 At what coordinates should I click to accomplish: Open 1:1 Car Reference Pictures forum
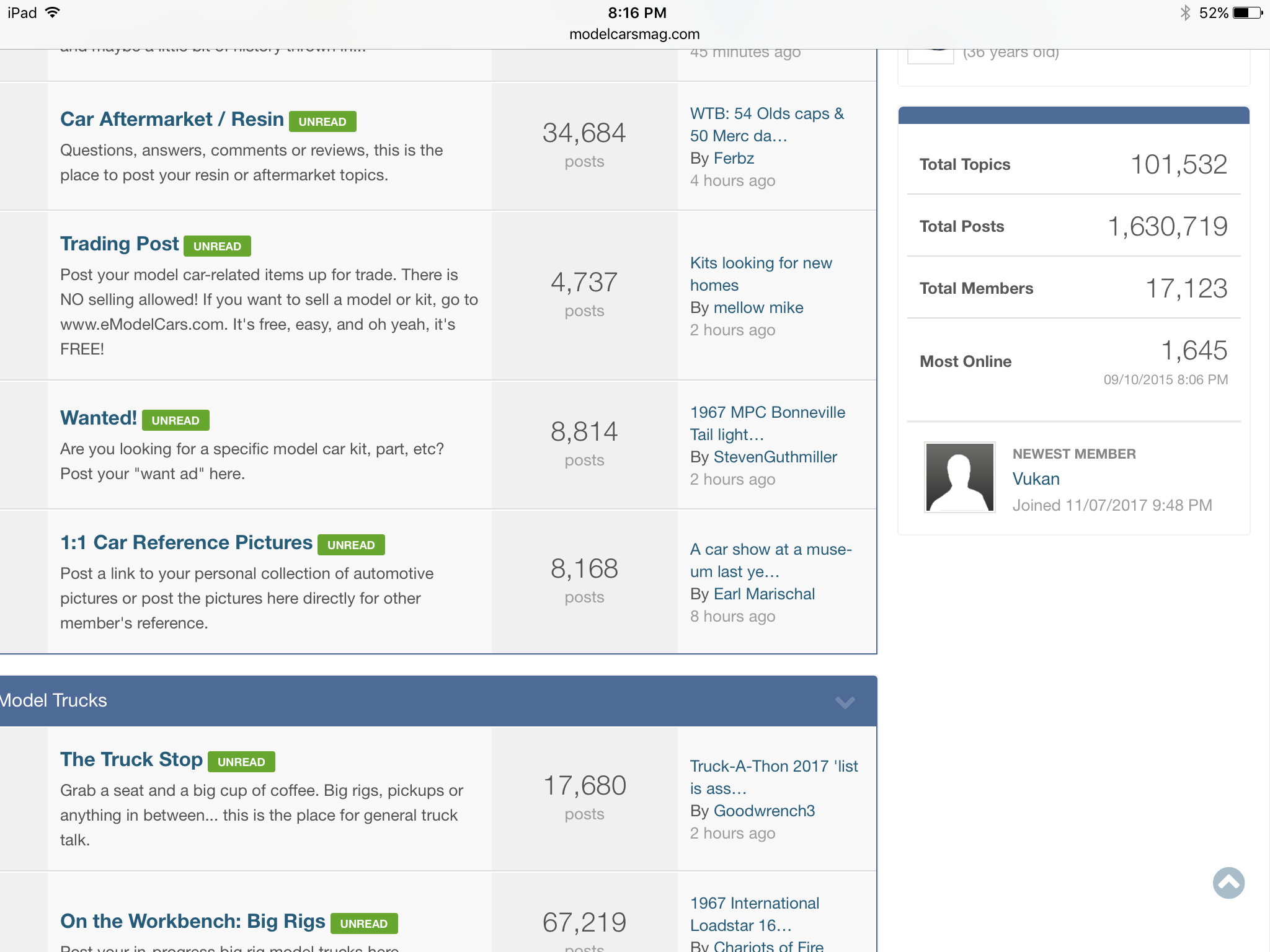186,542
